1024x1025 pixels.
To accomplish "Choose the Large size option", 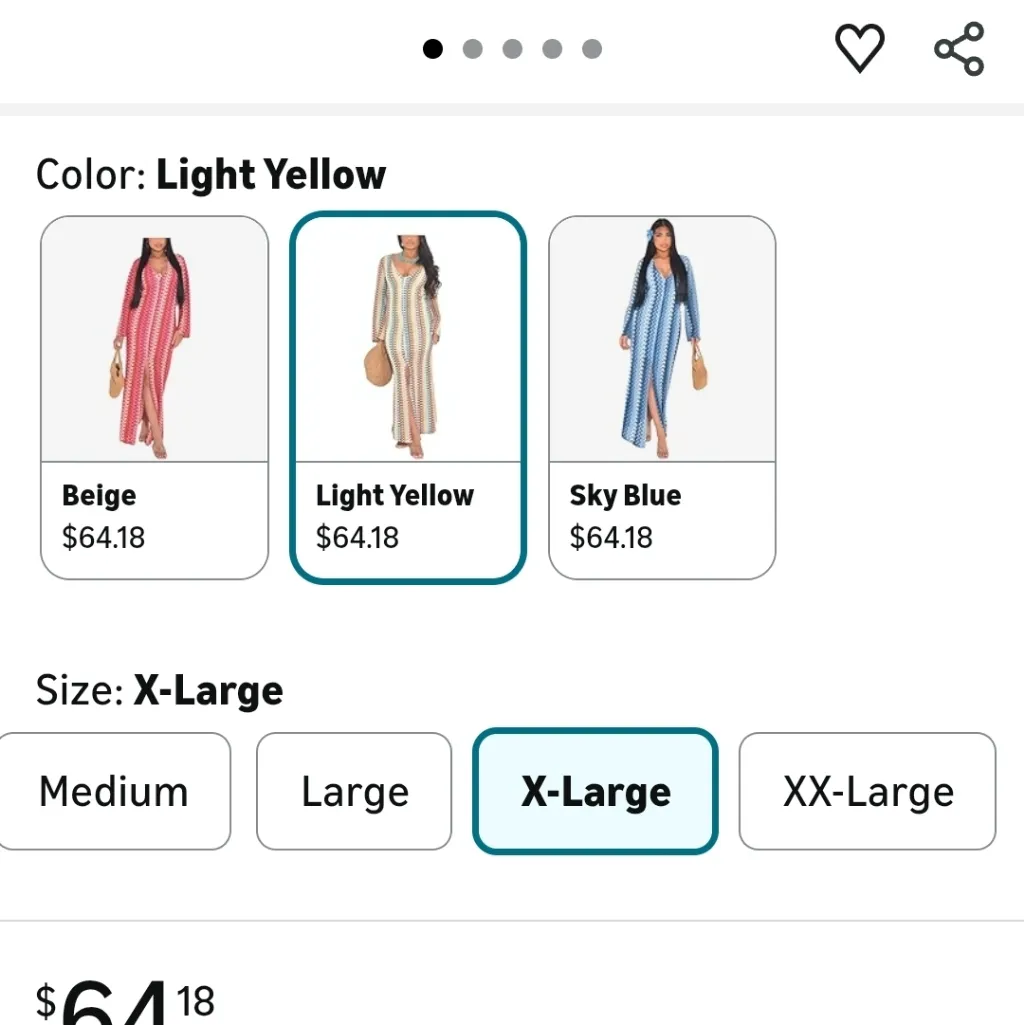I will point(354,792).
